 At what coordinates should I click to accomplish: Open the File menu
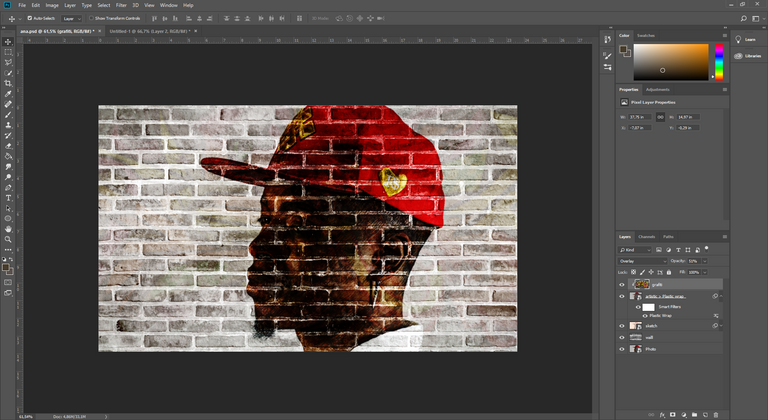pyautogui.click(x=22, y=5)
